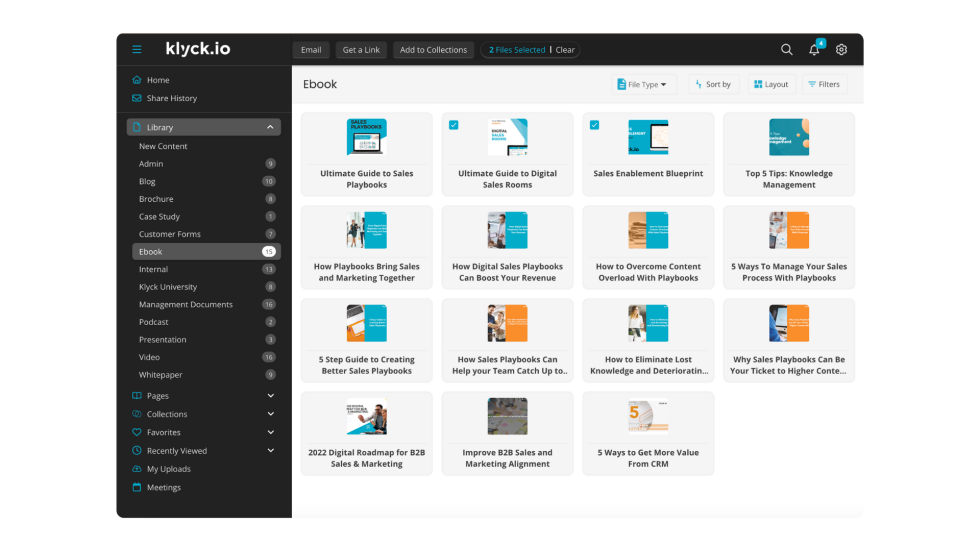Click the Get a Link button
Screen dimensions: 980x551
click(x=361, y=50)
